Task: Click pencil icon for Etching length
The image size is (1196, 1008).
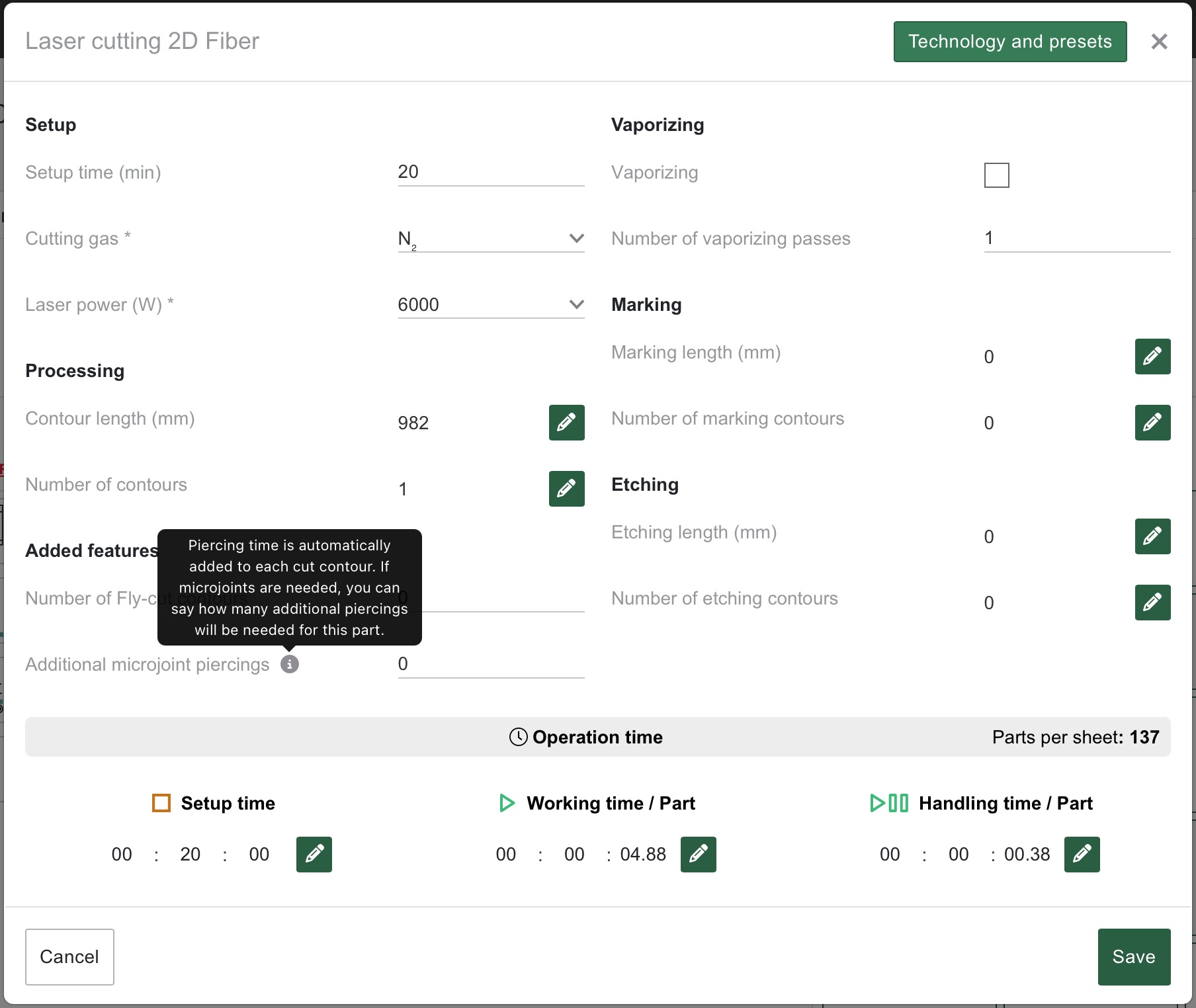Action: (x=1152, y=536)
